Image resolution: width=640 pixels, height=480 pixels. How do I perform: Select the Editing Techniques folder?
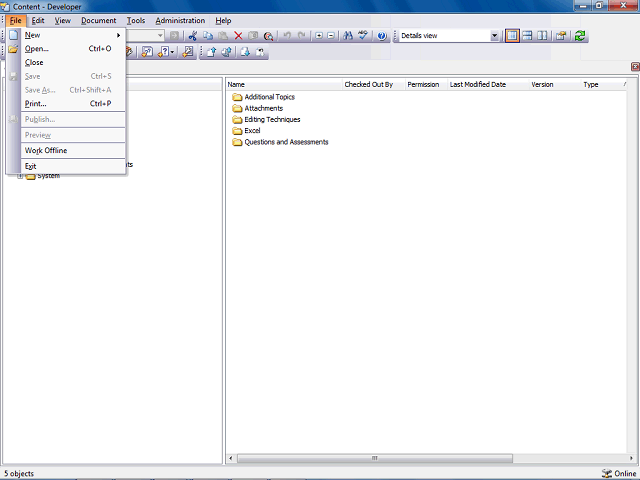point(266,120)
